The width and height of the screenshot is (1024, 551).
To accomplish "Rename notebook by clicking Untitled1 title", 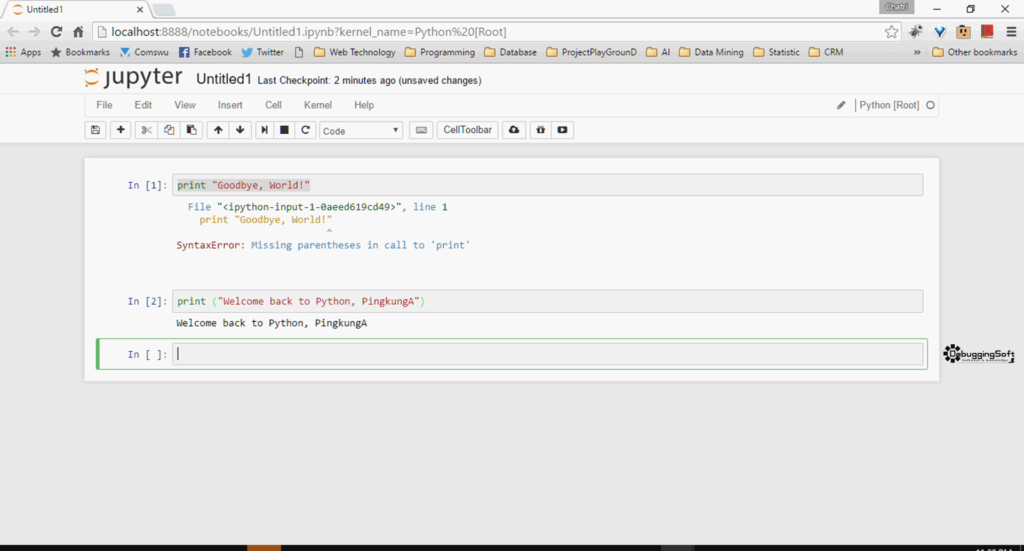I will point(223,79).
